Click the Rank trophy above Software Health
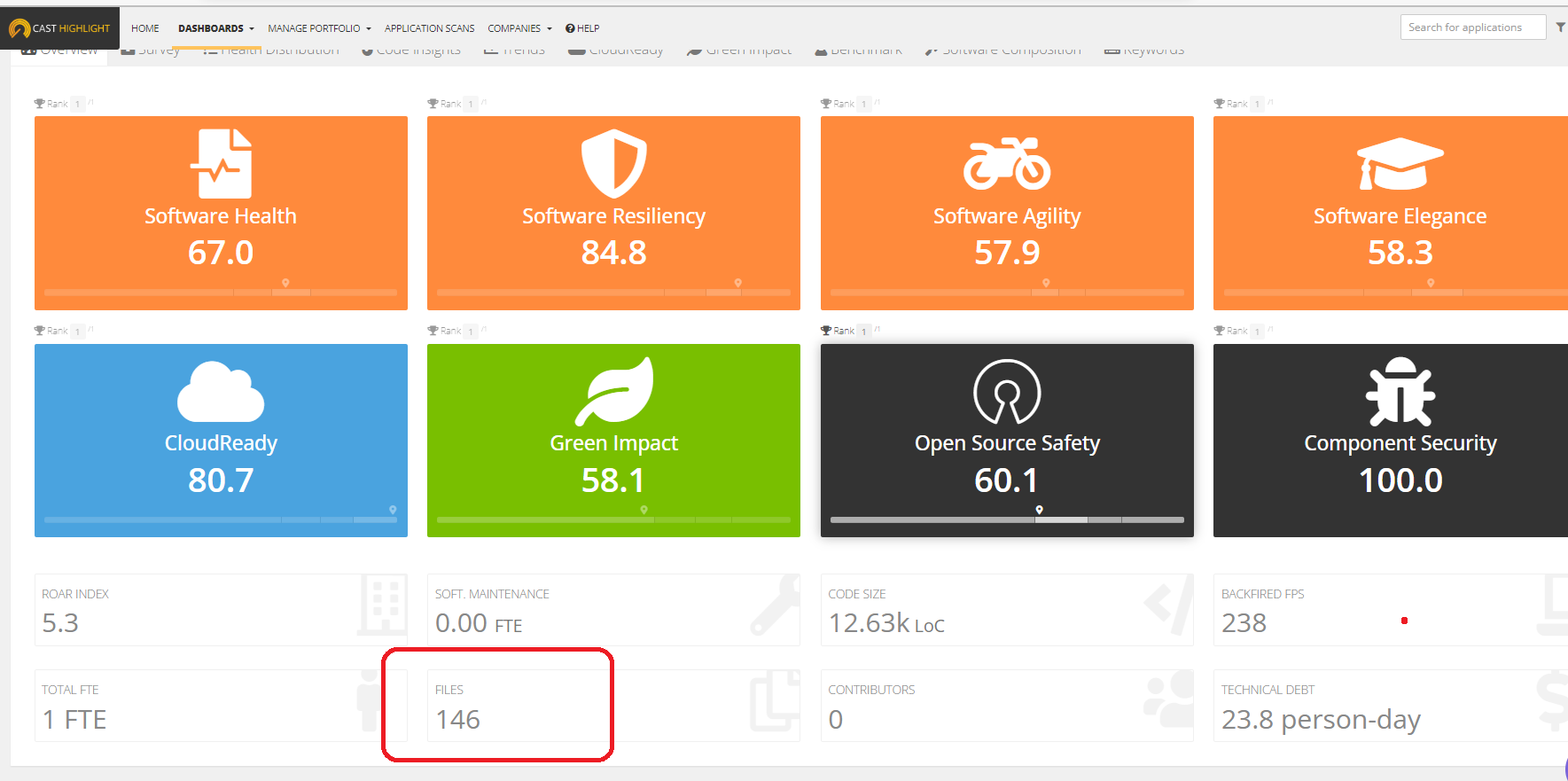The height and width of the screenshot is (781, 1568). tap(39, 104)
